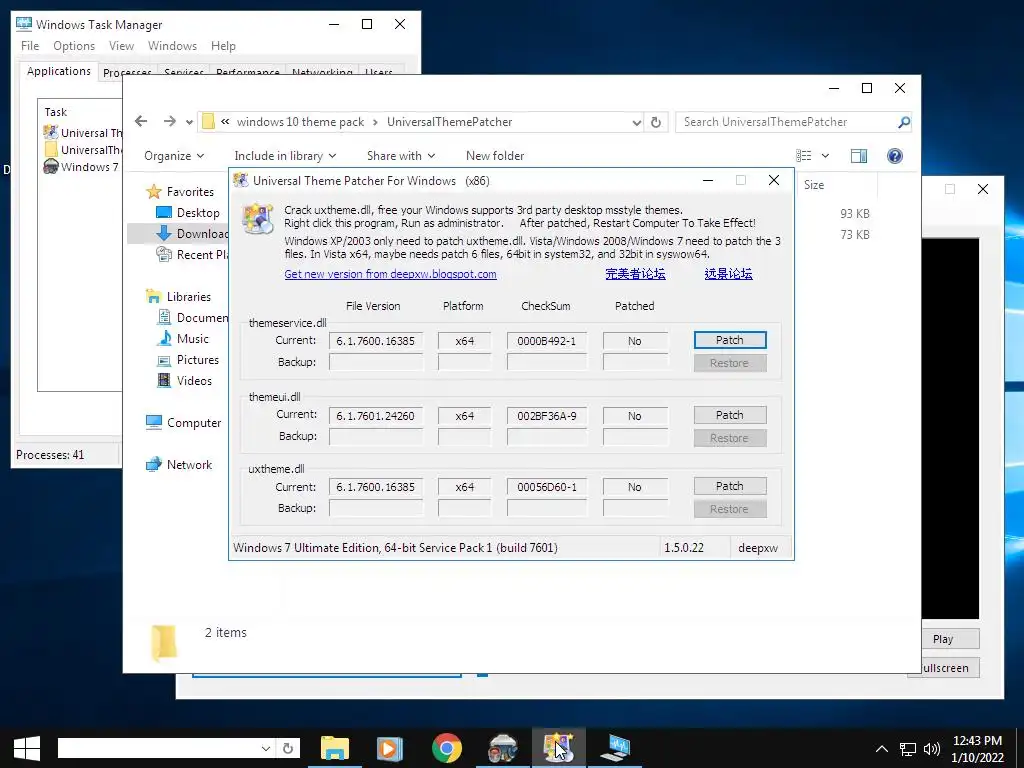Viewport: 1024px width, 768px height.
Task: Select the Universal Th task in Task Manager
Action: [x=83, y=133]
